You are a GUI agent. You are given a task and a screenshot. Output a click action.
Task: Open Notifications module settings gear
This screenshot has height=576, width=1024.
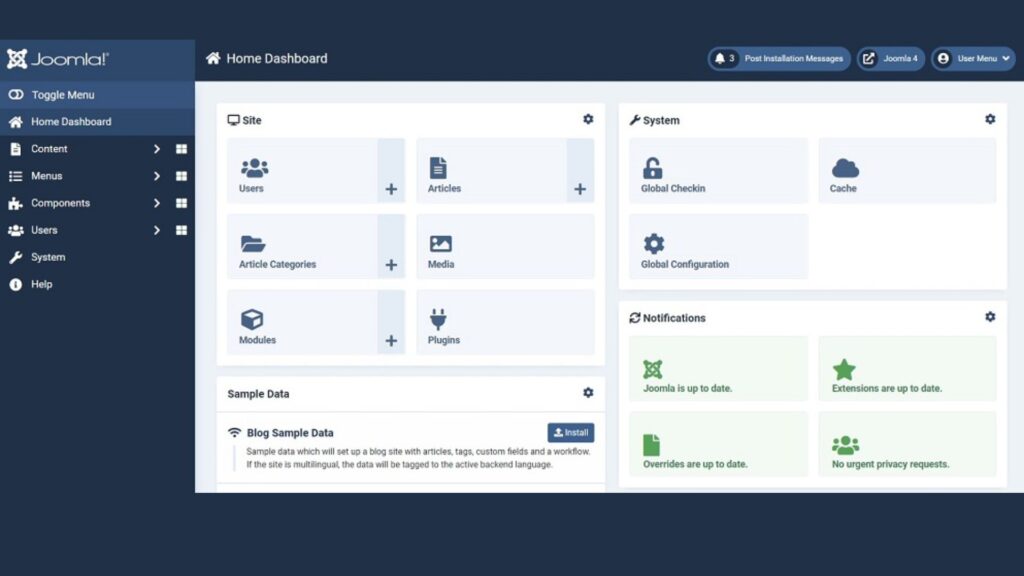990,317
